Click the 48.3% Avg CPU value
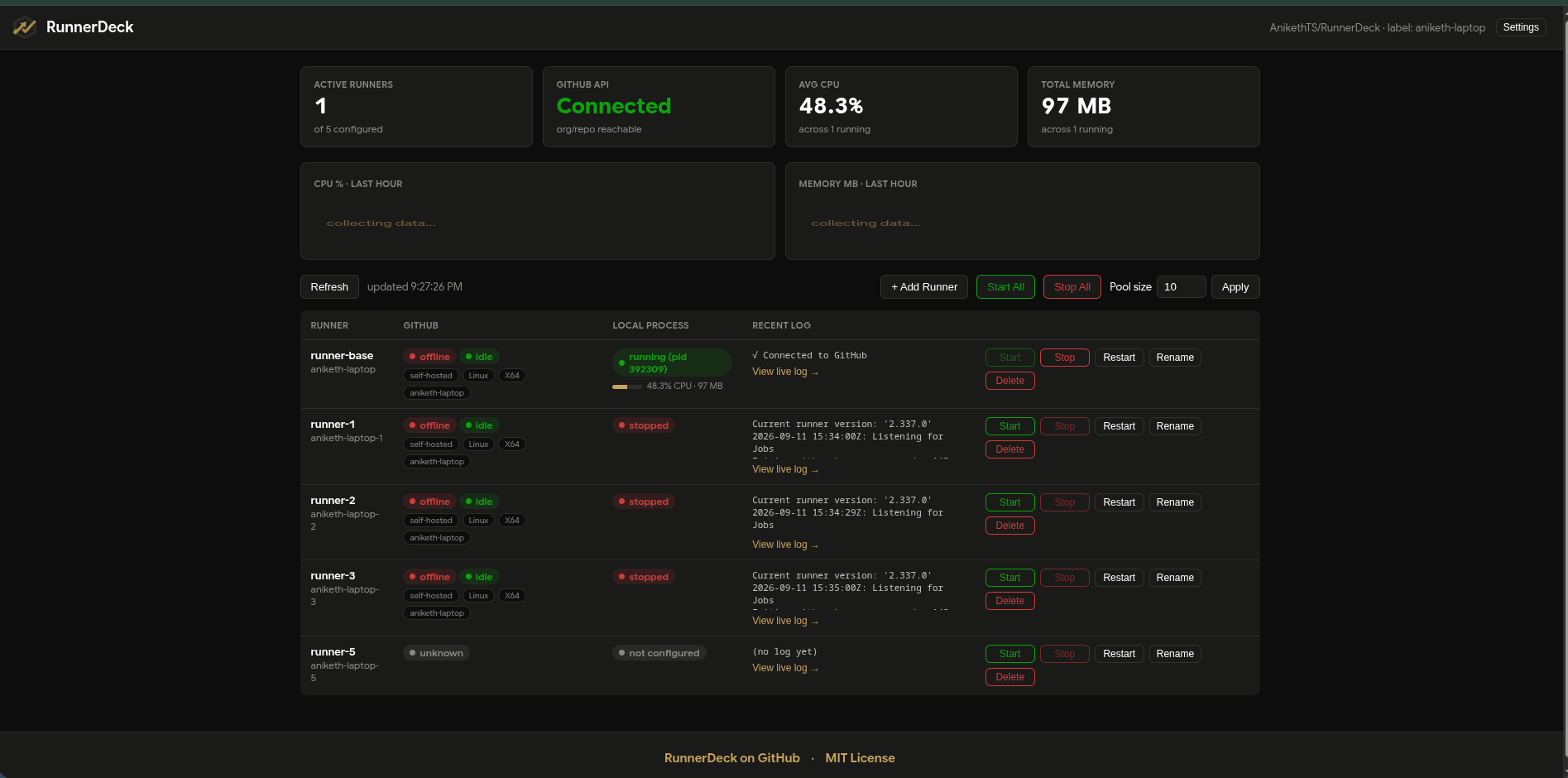 coord(831,106)
